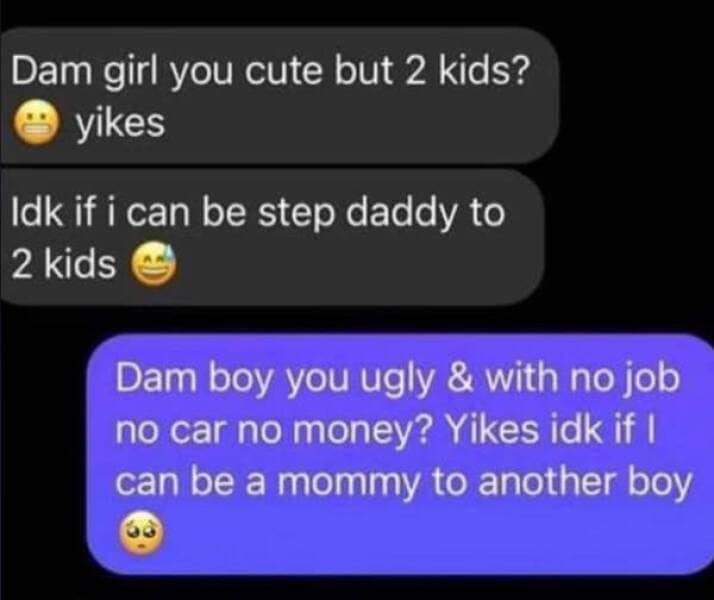Screen dimensions: 714x600
Task: Click "2 kids" in the second bubble
Action: point(64,265)
